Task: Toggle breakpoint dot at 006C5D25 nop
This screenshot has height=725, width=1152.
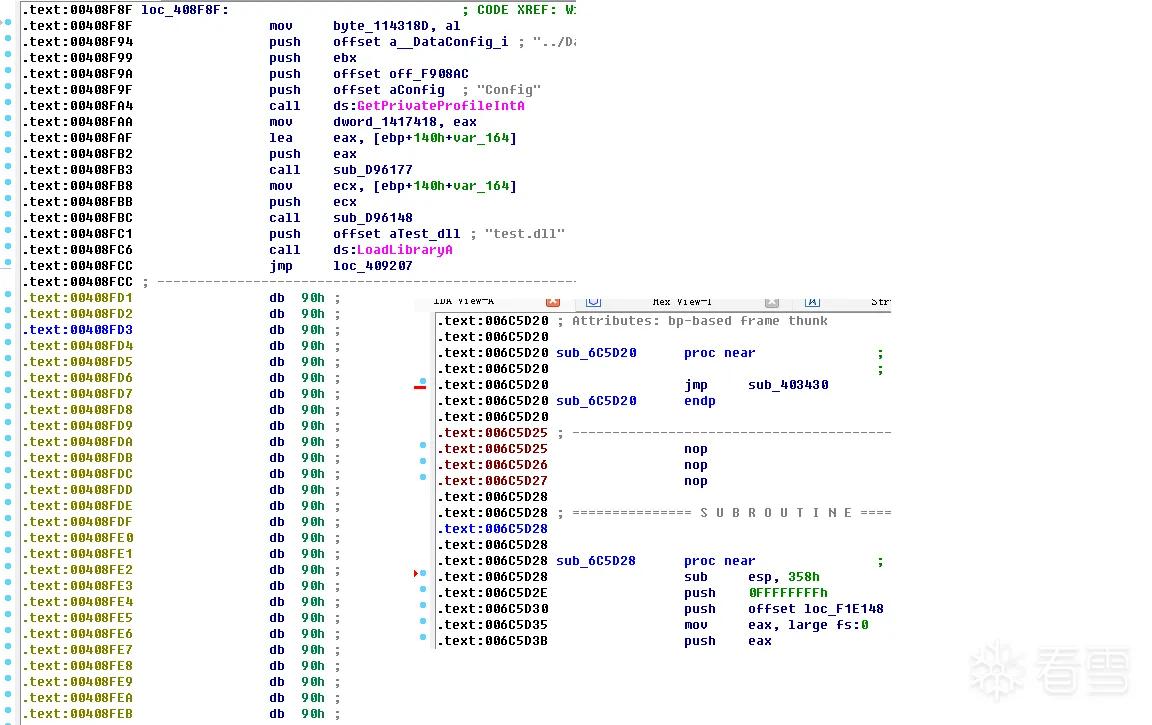Action: tap(422, 445)
